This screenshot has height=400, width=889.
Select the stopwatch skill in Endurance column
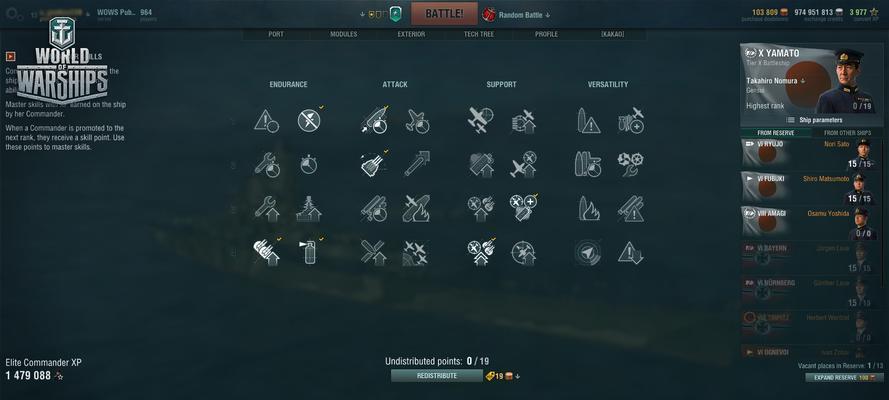pyautogui.click(x=309, y=164)
